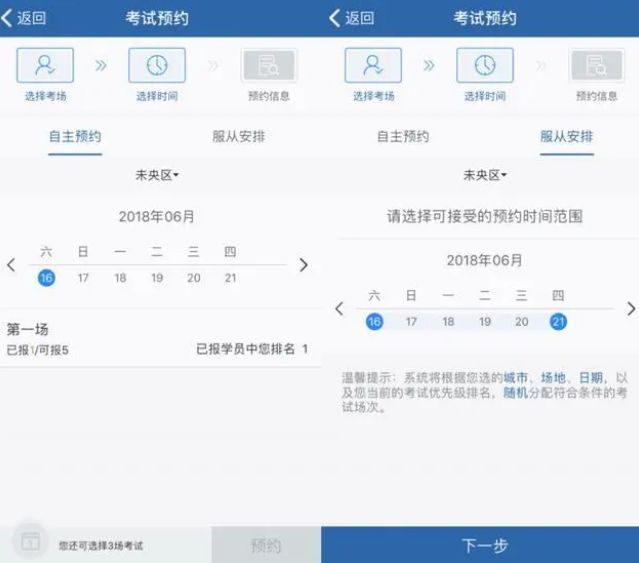This screenshot has width=639, height=563.
Task: Select the 选择考场 step icon on right screen
Action: [373, 65]
